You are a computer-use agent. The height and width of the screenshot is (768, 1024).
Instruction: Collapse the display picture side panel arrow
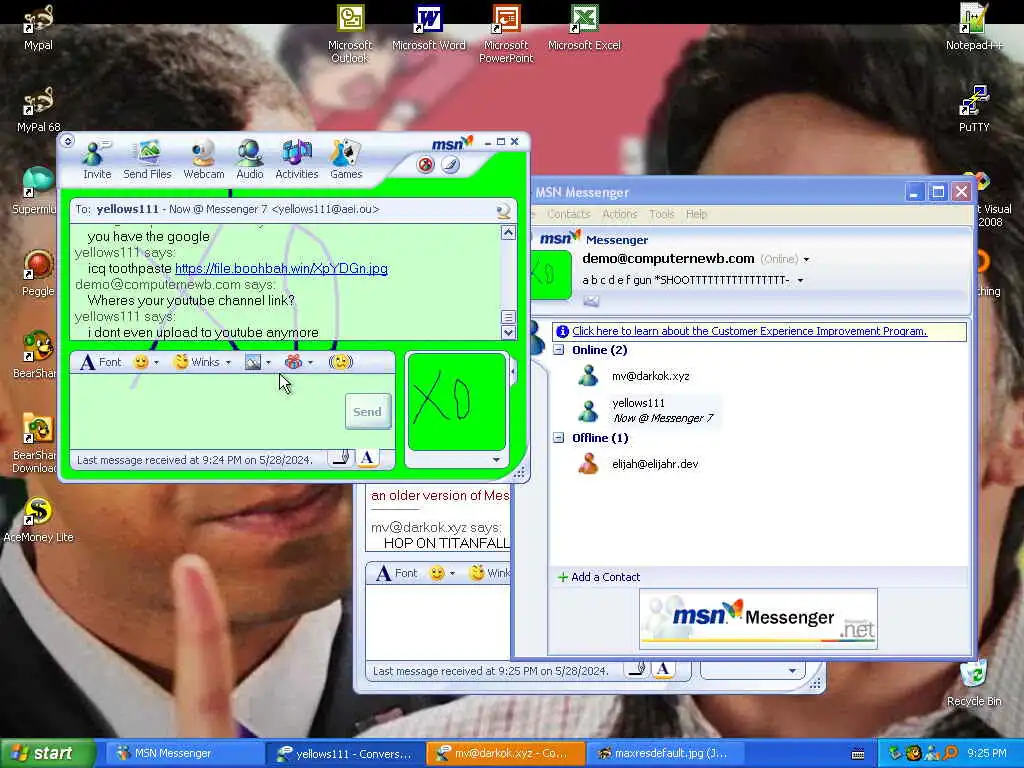point(513,372)
